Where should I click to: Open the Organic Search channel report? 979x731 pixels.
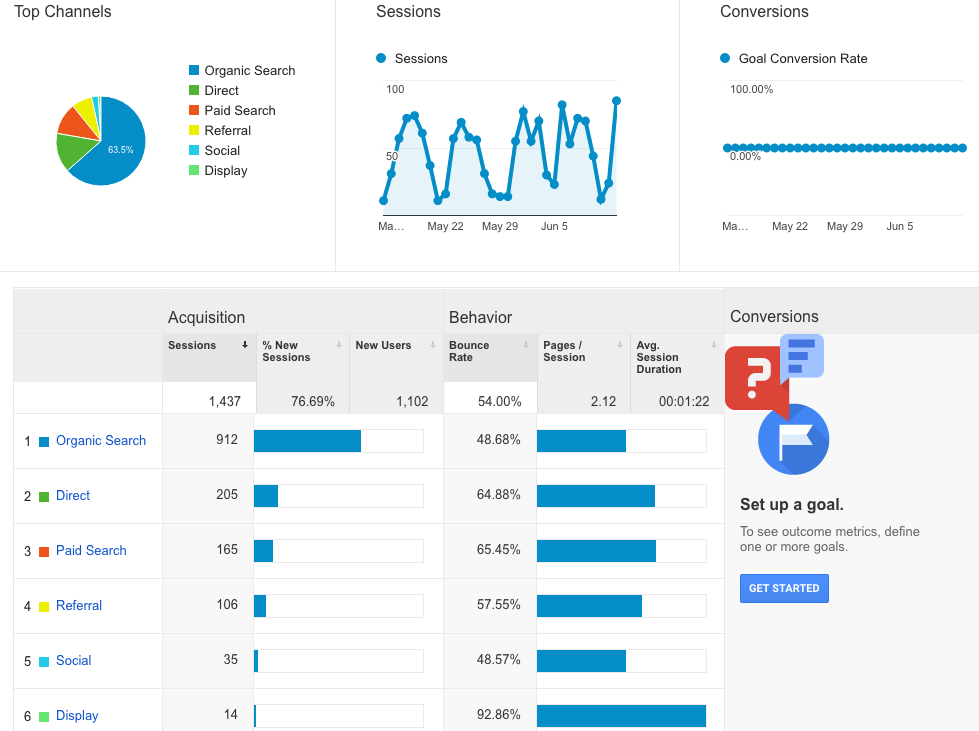100,440
